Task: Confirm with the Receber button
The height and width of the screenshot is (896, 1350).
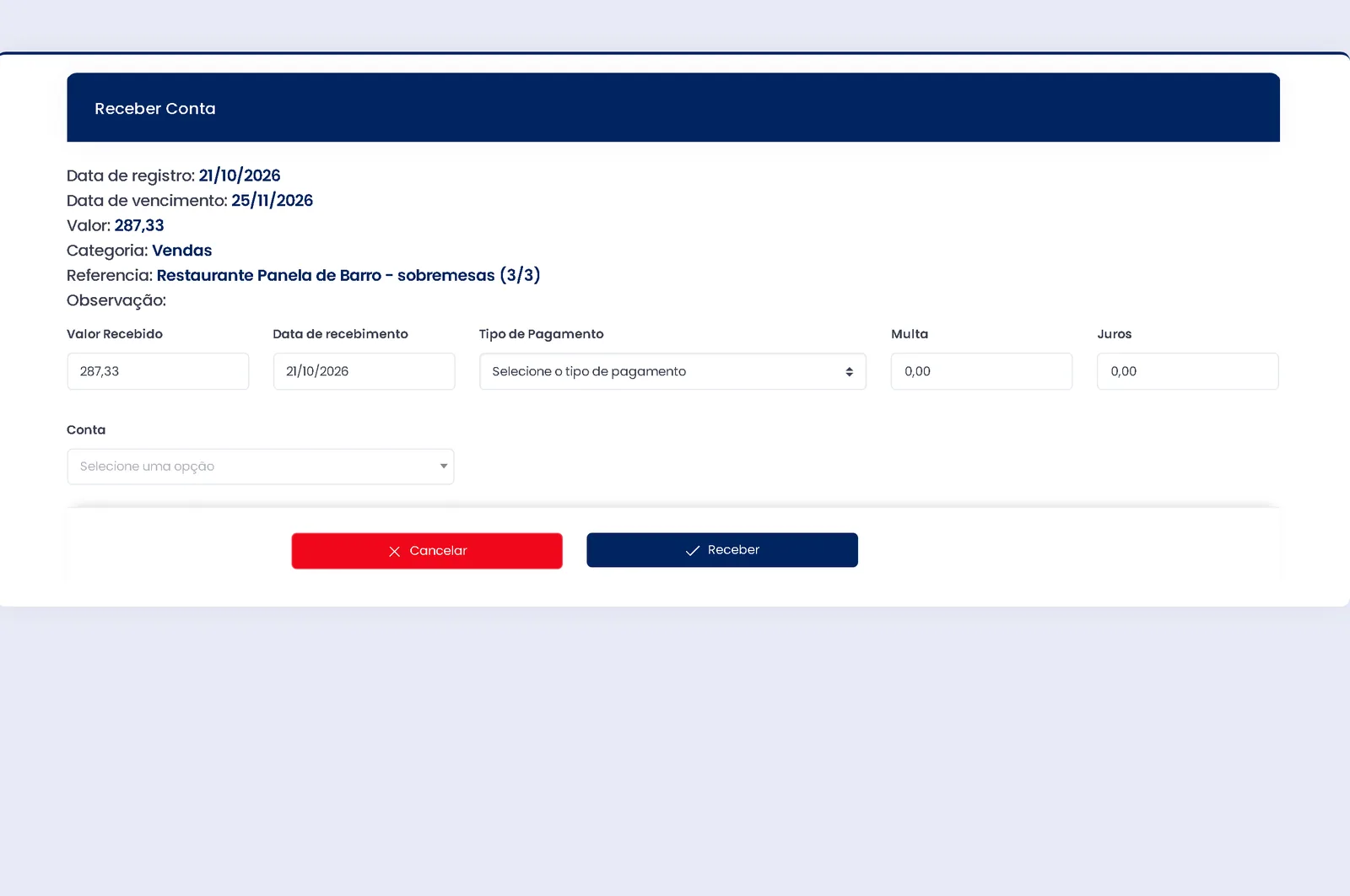Action: coord(722,550)
